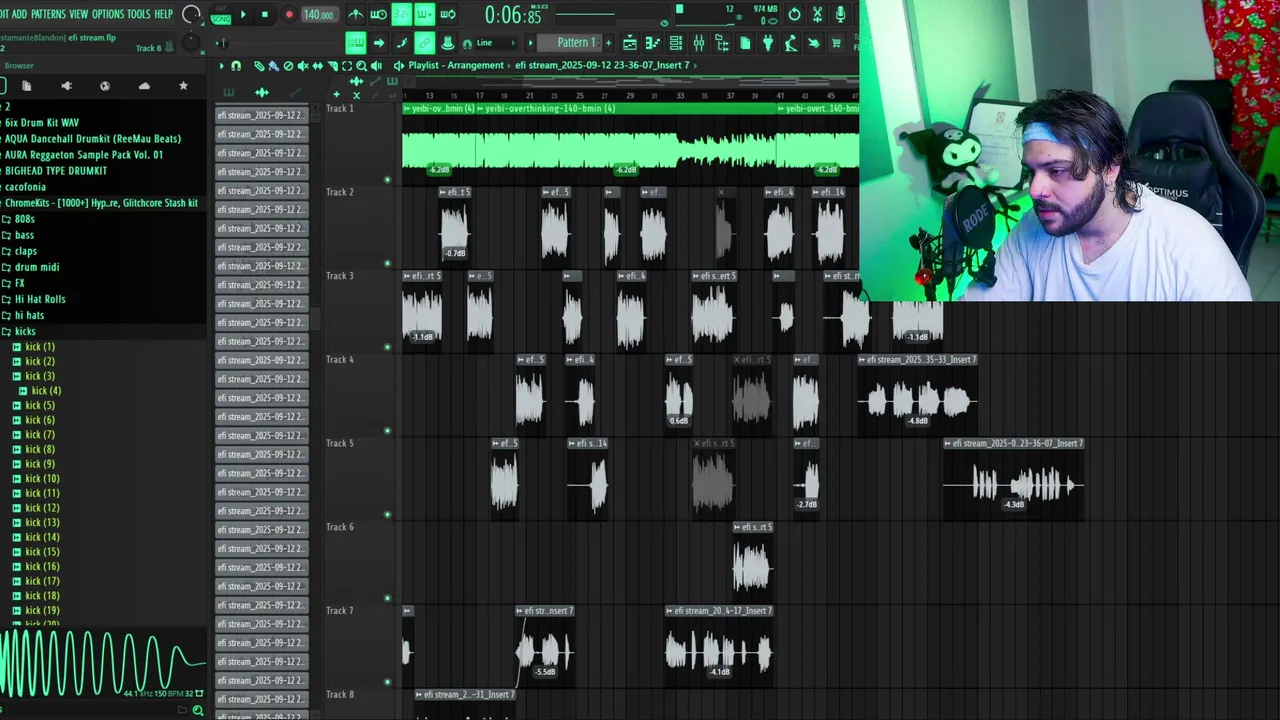Click the microphone recording icon top right
The height and width of the screenshot is (720, 1280).
coord(841,14)
